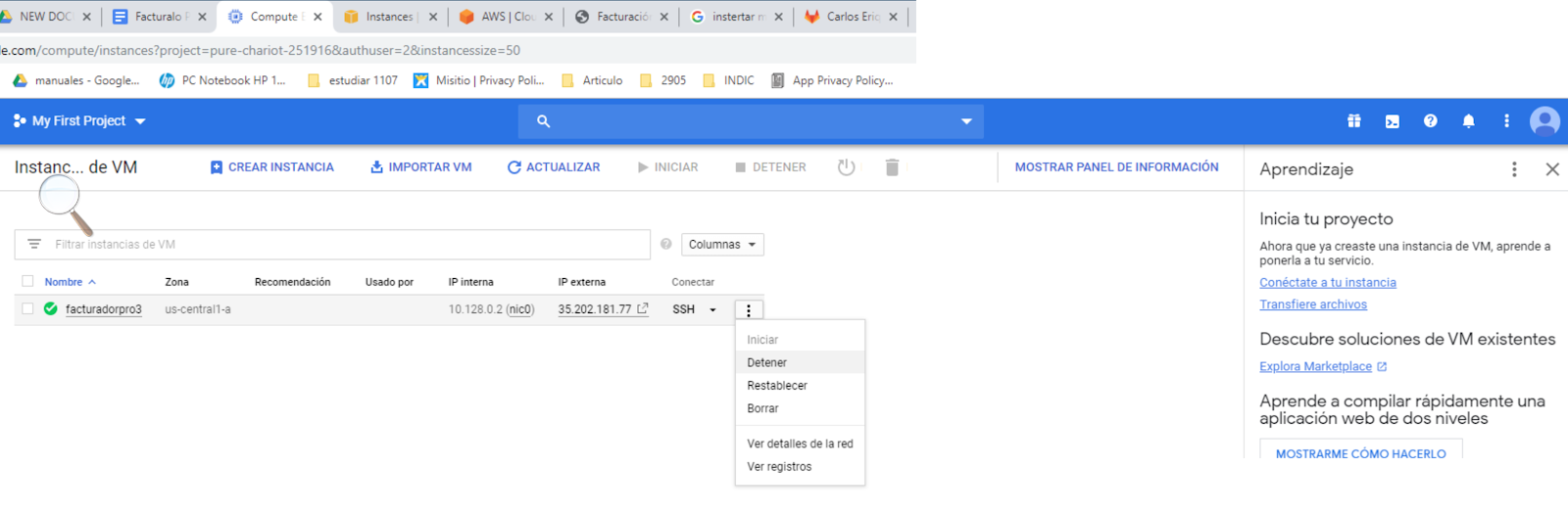Image resolution: width=1568 pixels, height=515 pixels.
Task: Click the reset power icon in toolbar
Action: pos(846,167)
